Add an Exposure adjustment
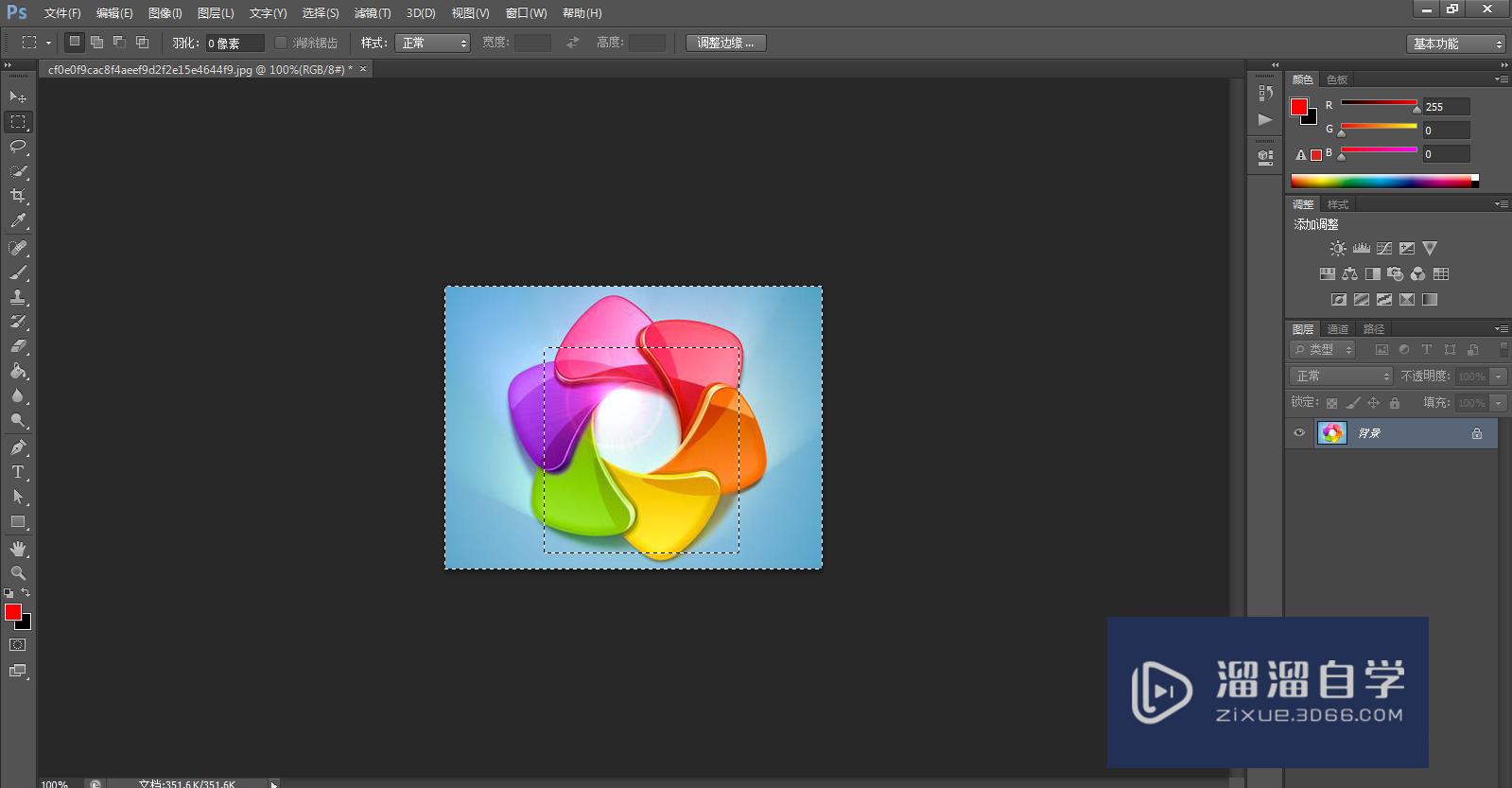The image size is (1512, 788). (1407, 249)
